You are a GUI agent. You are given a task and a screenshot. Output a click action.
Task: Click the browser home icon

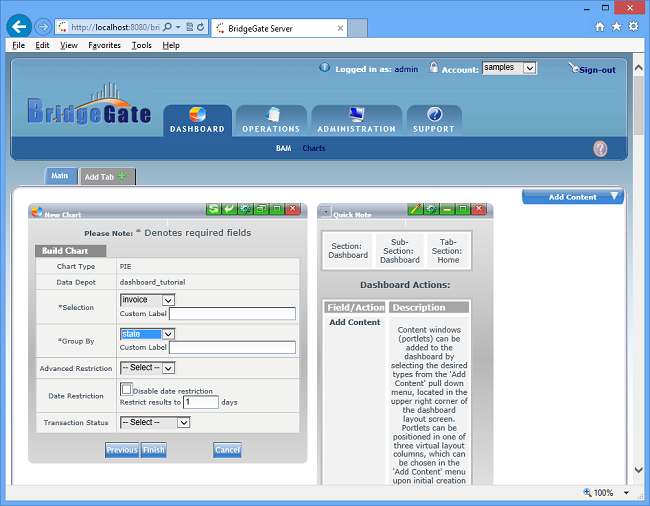[598, 26]
